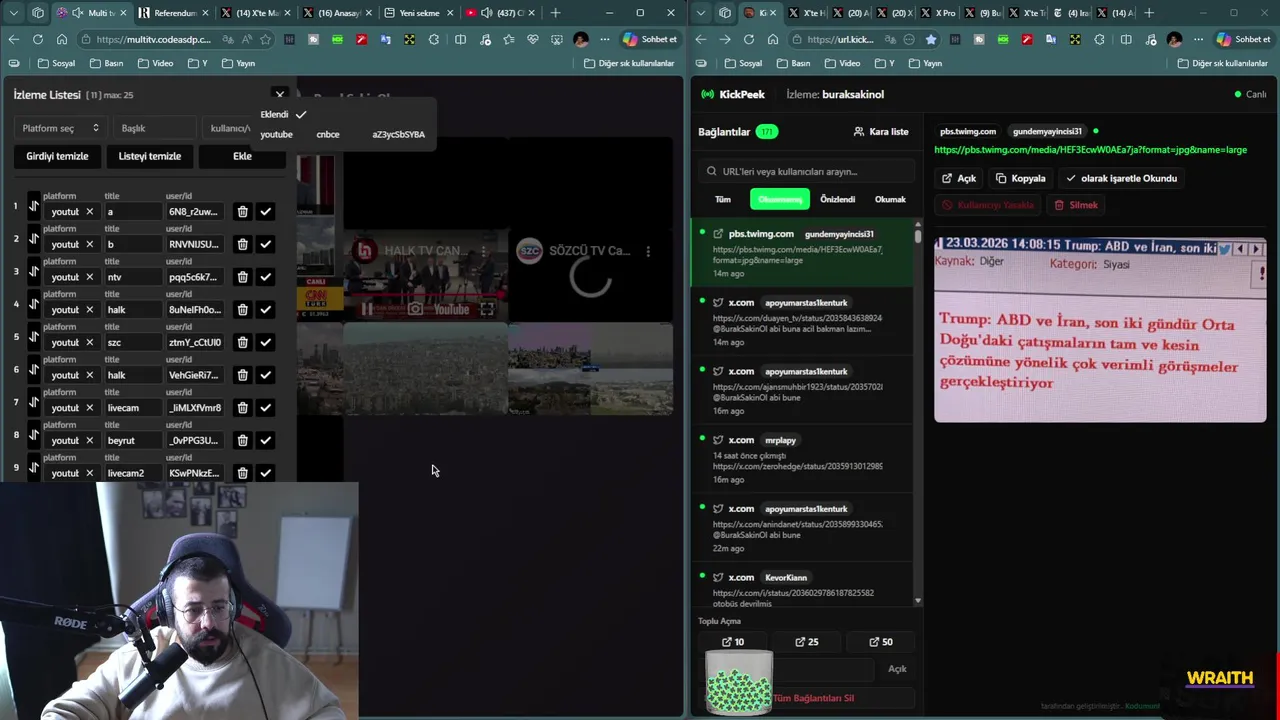Click the reorder arrows icon on row "b"
1280x720 pixels.
pyautogui.click(x=33, y=240)
